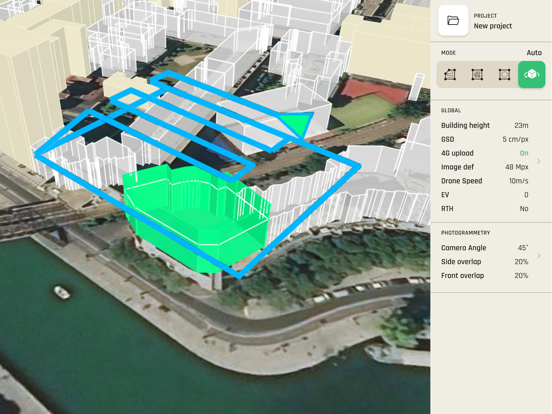
Task: Select the green Auto 3D cube mode
Action: pyautogui.click(x=532, y=75)
